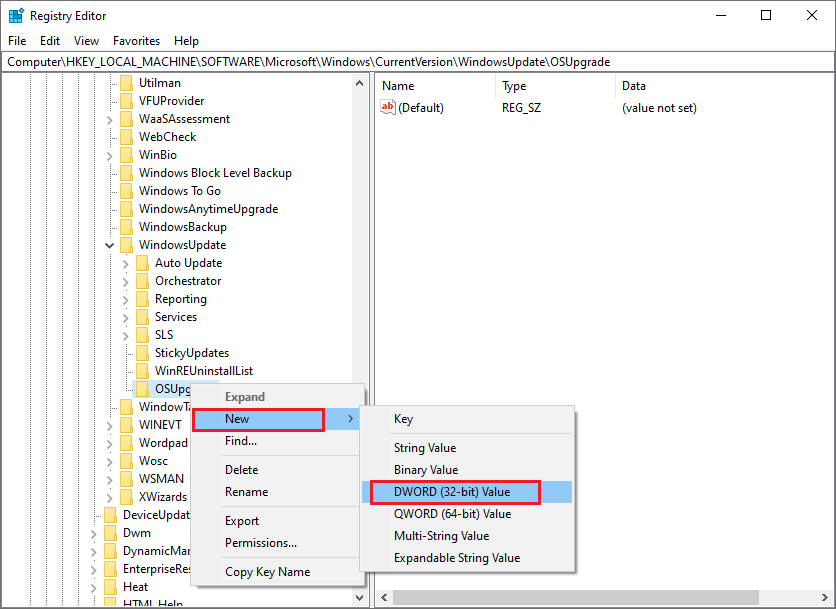Click the Type column header
Screen dimensions: 836x609
pos(556,86)
